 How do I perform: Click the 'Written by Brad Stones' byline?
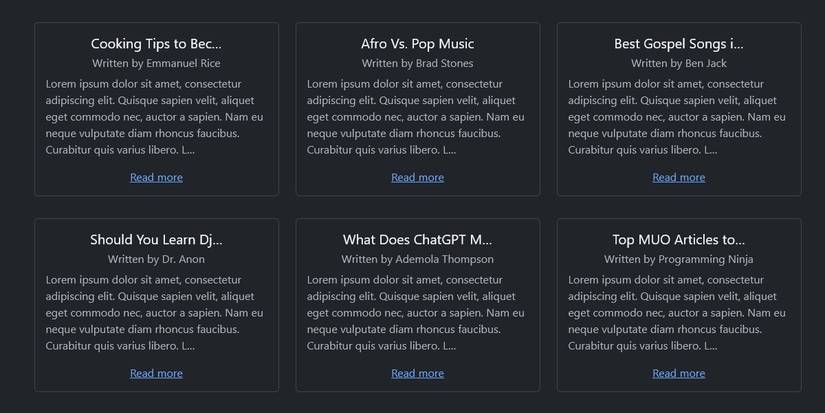417,63
